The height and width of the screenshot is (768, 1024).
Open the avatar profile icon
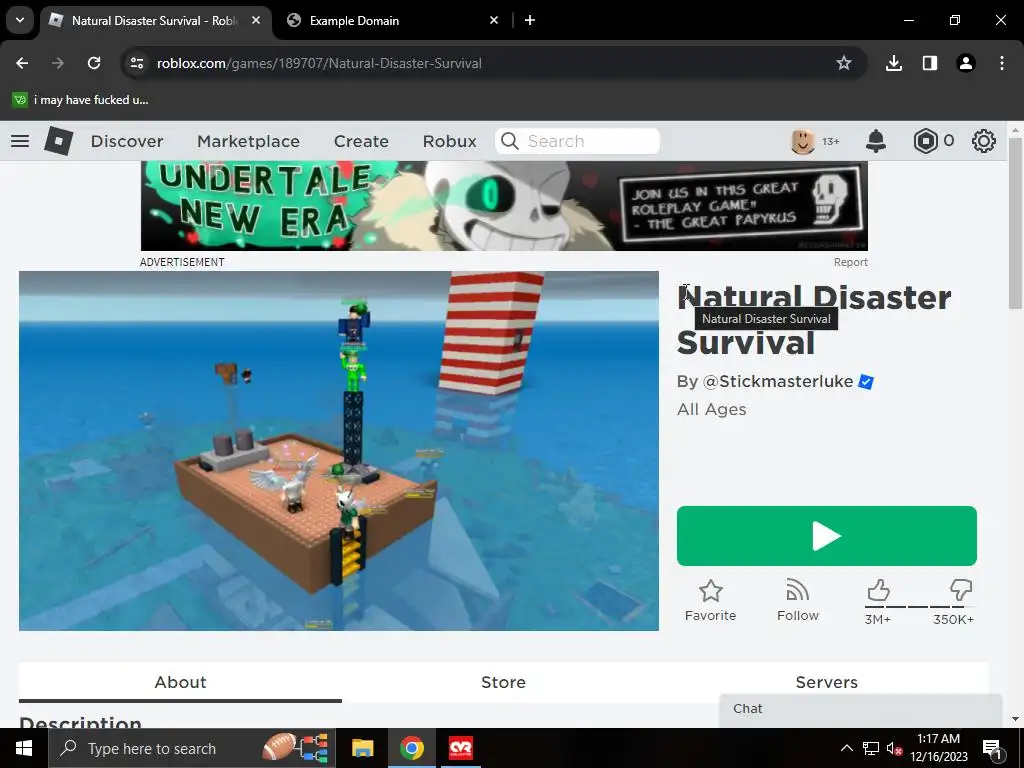pos(803,141)
